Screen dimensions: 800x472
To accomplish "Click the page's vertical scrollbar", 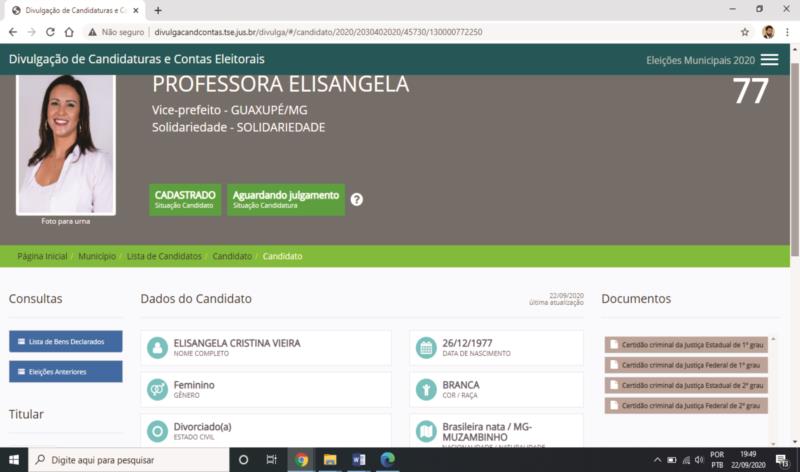I will pos(794,158).
